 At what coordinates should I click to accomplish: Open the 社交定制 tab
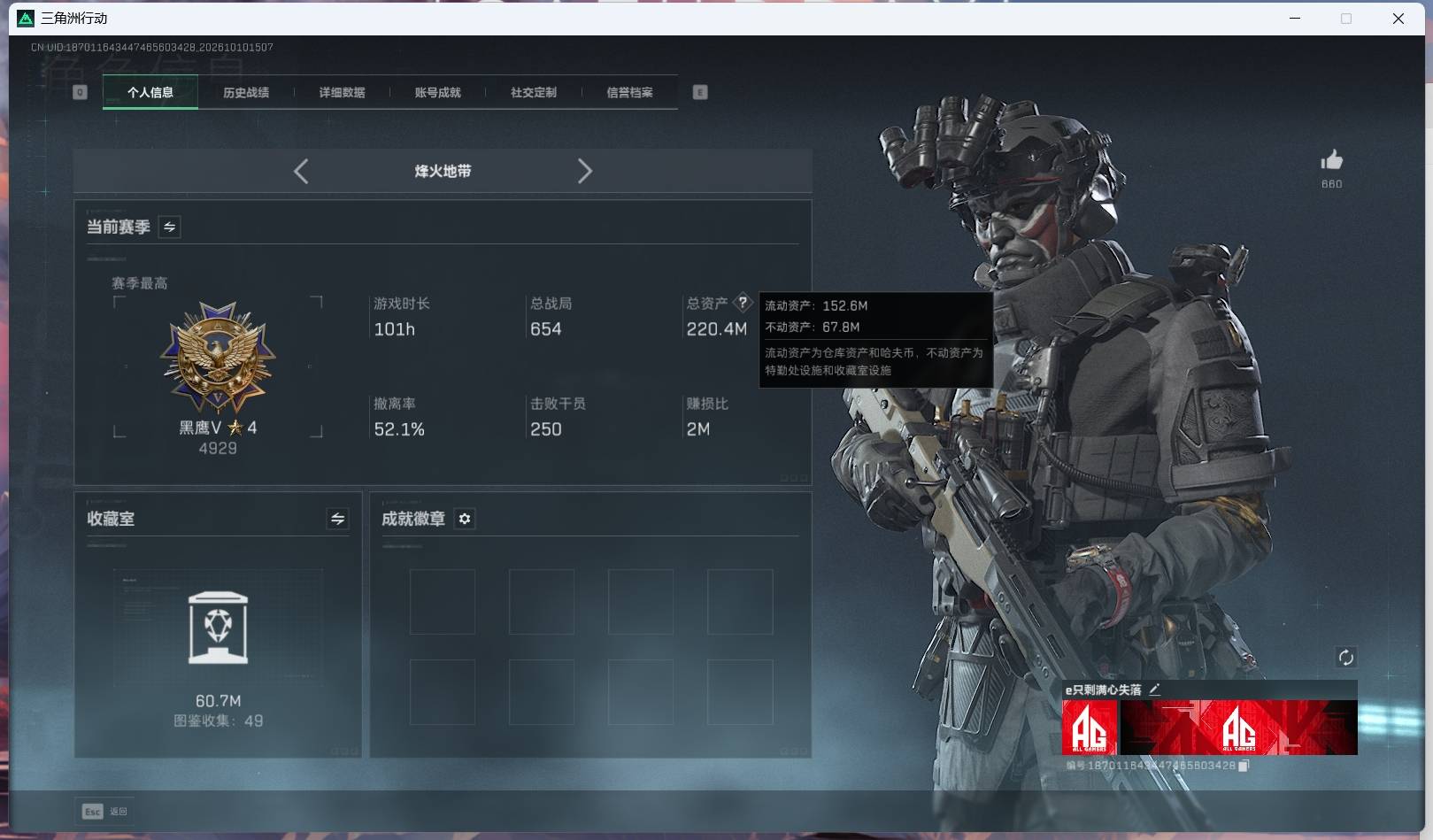tap(534, 92)
